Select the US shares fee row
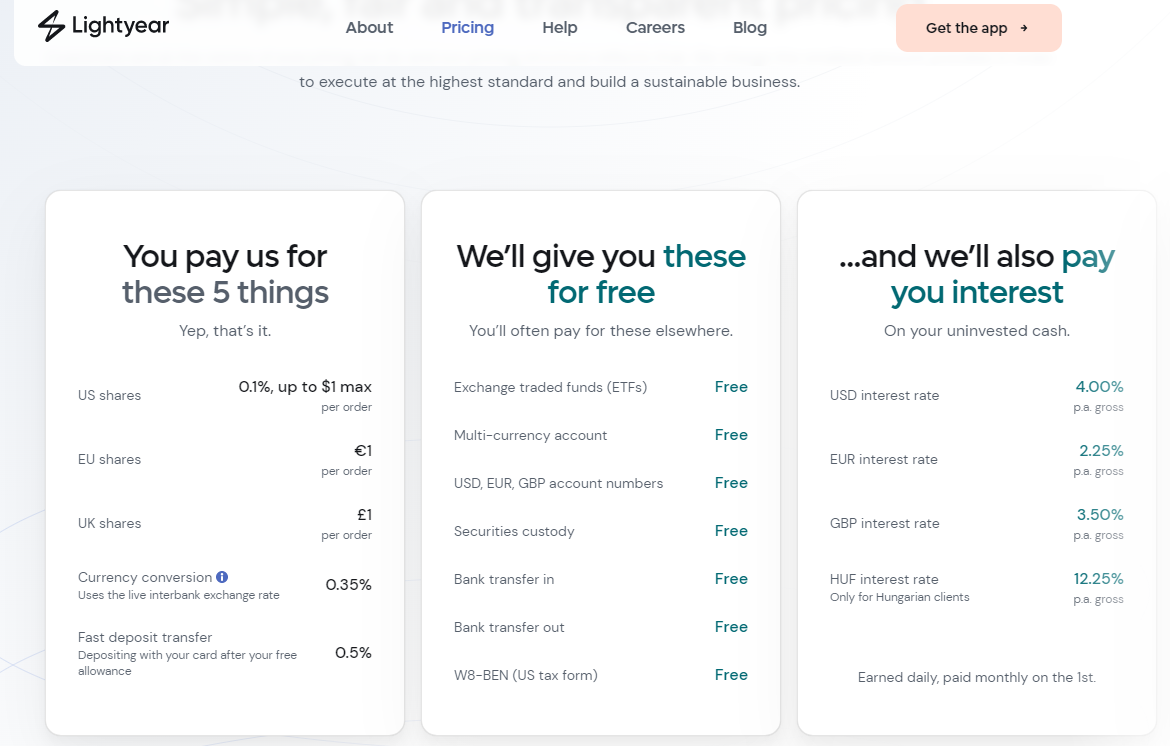This screenshot has width=1170, height=746. click(x=225, y=395)
